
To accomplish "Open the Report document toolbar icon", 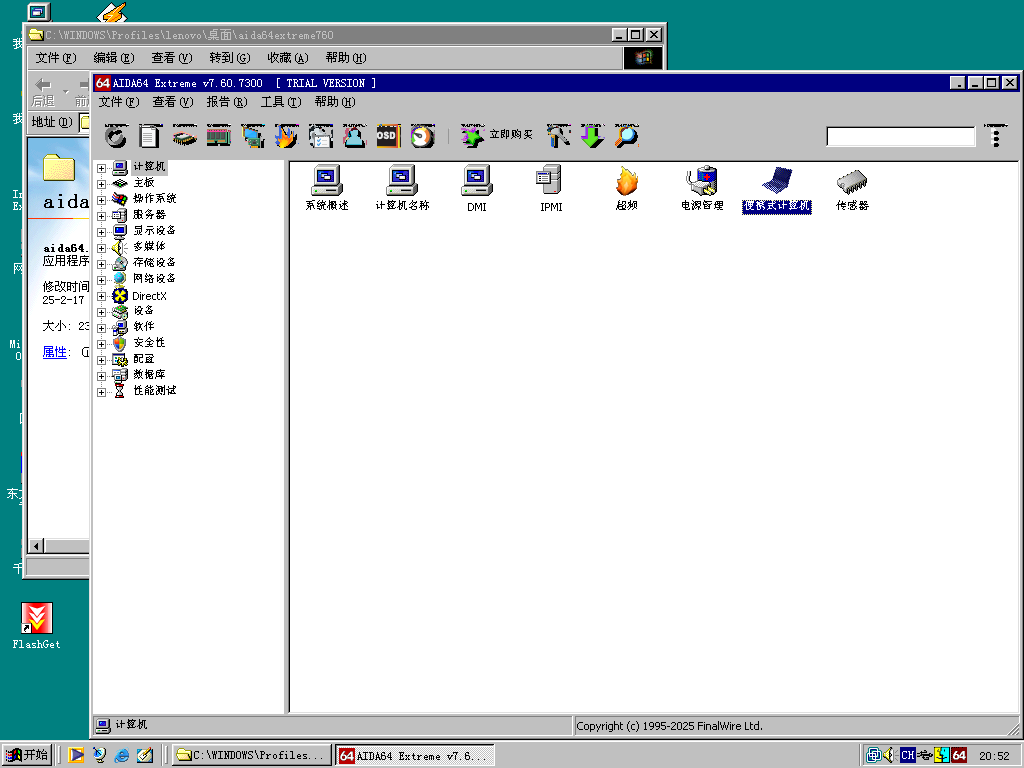I will tap(150, 136).
